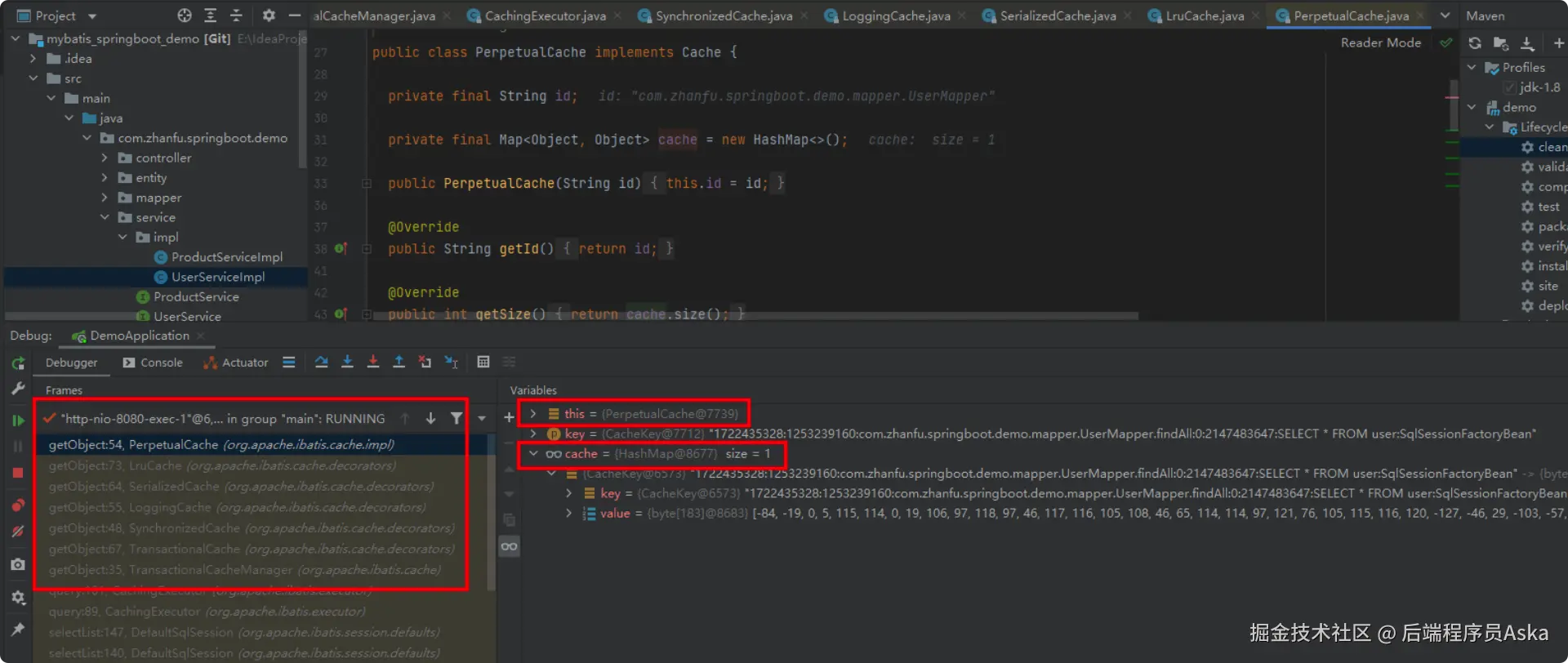Open the debug panel gear settings icon
Screen dimensions: 1568x663
tap(18, 598)
